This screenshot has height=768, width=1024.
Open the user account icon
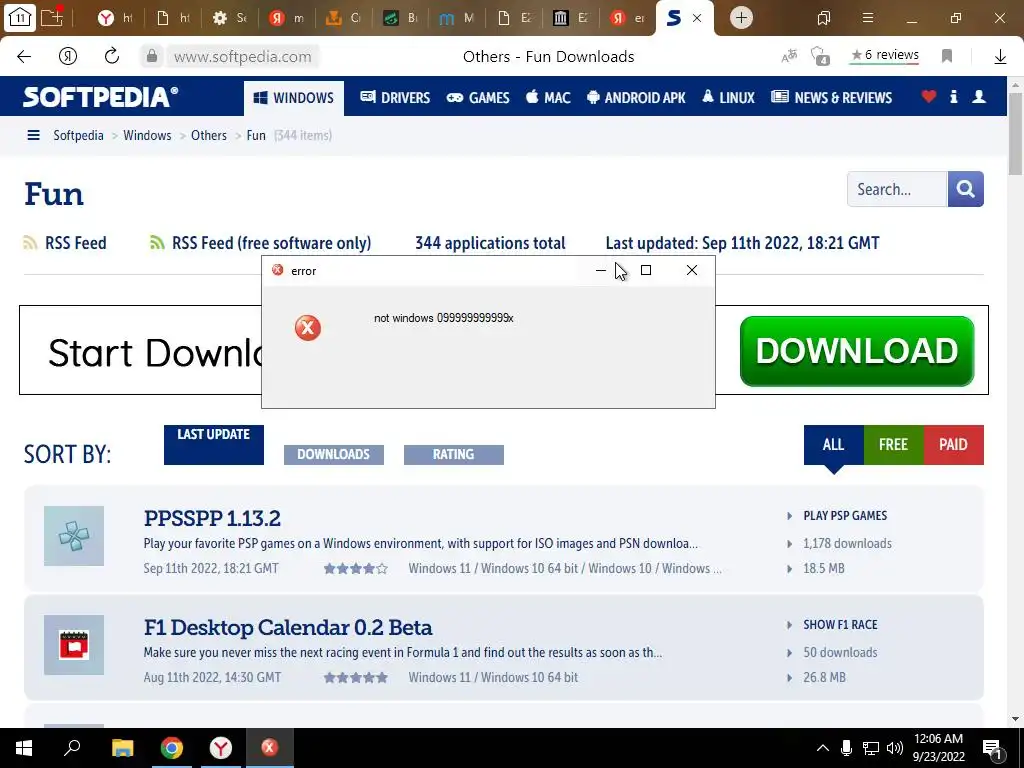979,97
